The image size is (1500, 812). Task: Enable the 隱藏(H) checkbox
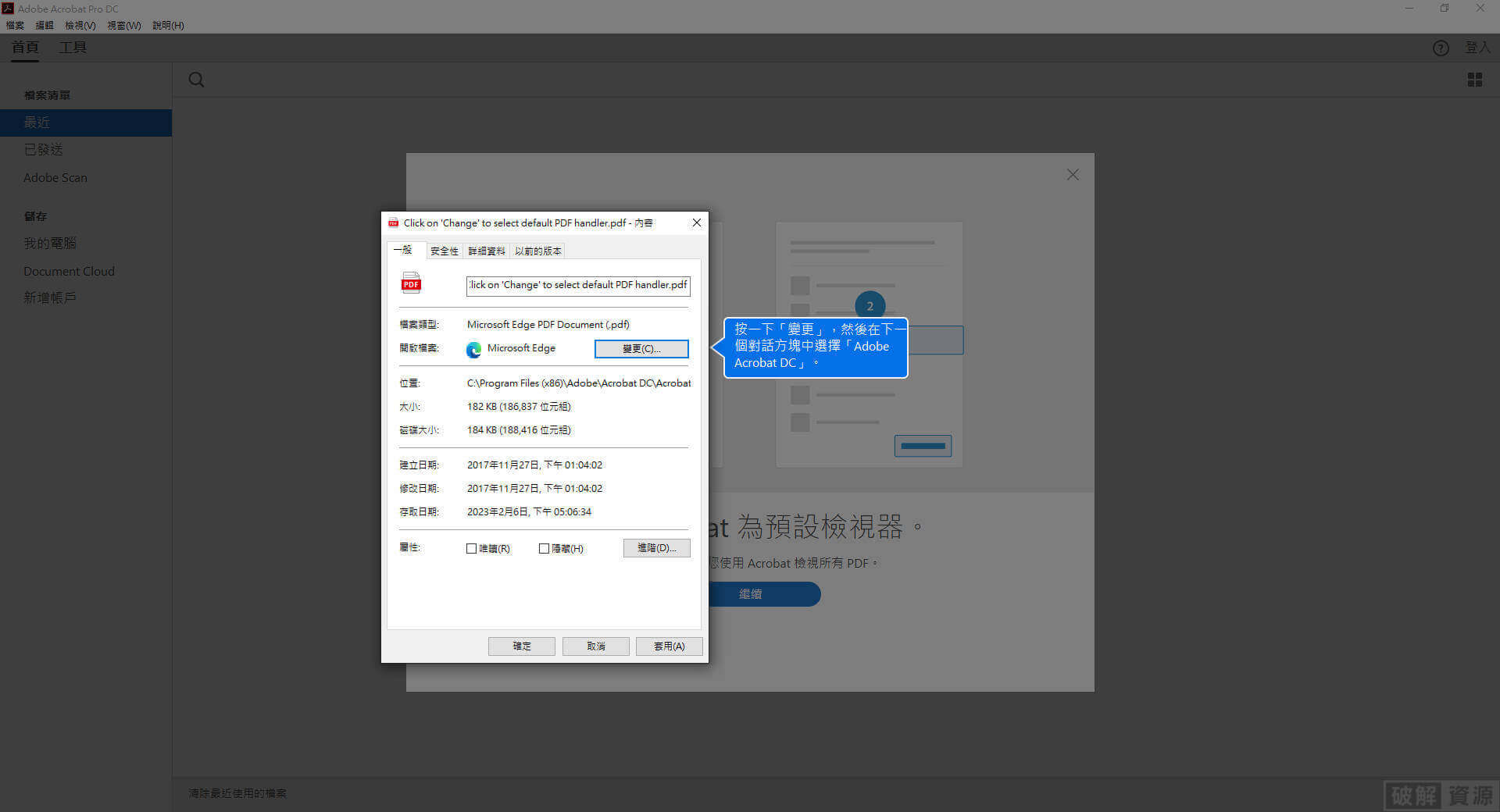(x=544, y=548)
